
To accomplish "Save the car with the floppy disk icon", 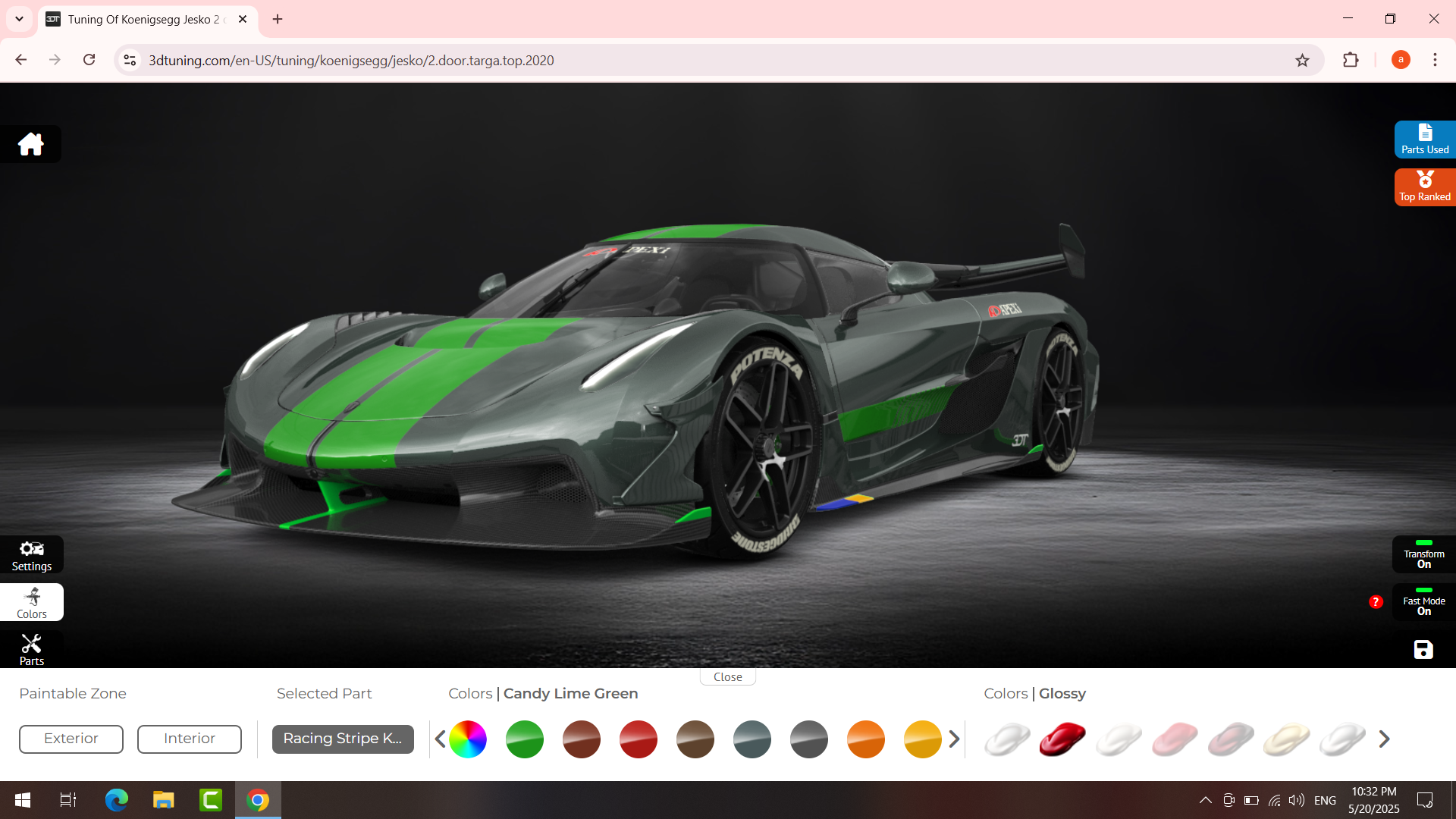I will [1423, 649].
